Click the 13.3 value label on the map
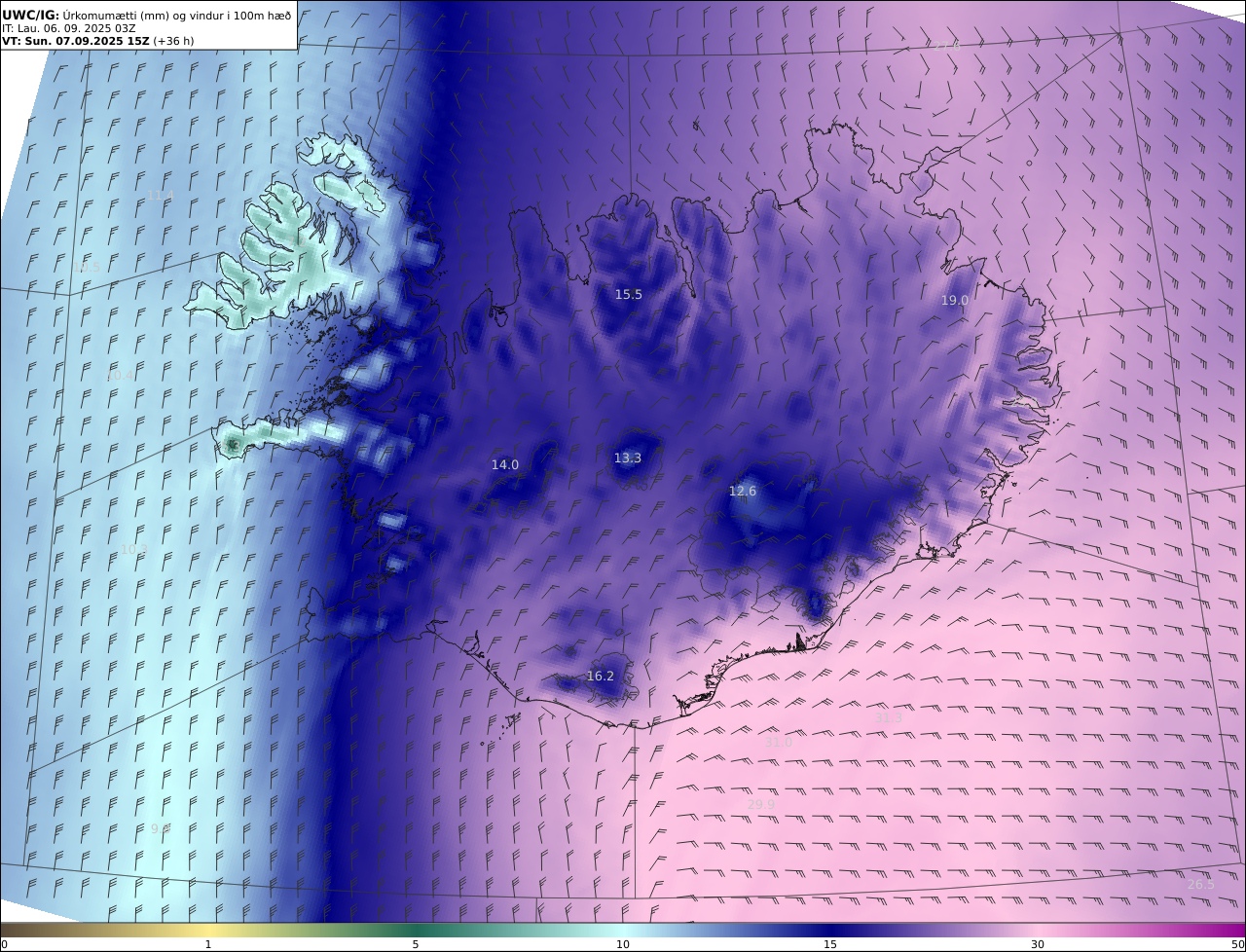 click(x=627, y=458)
